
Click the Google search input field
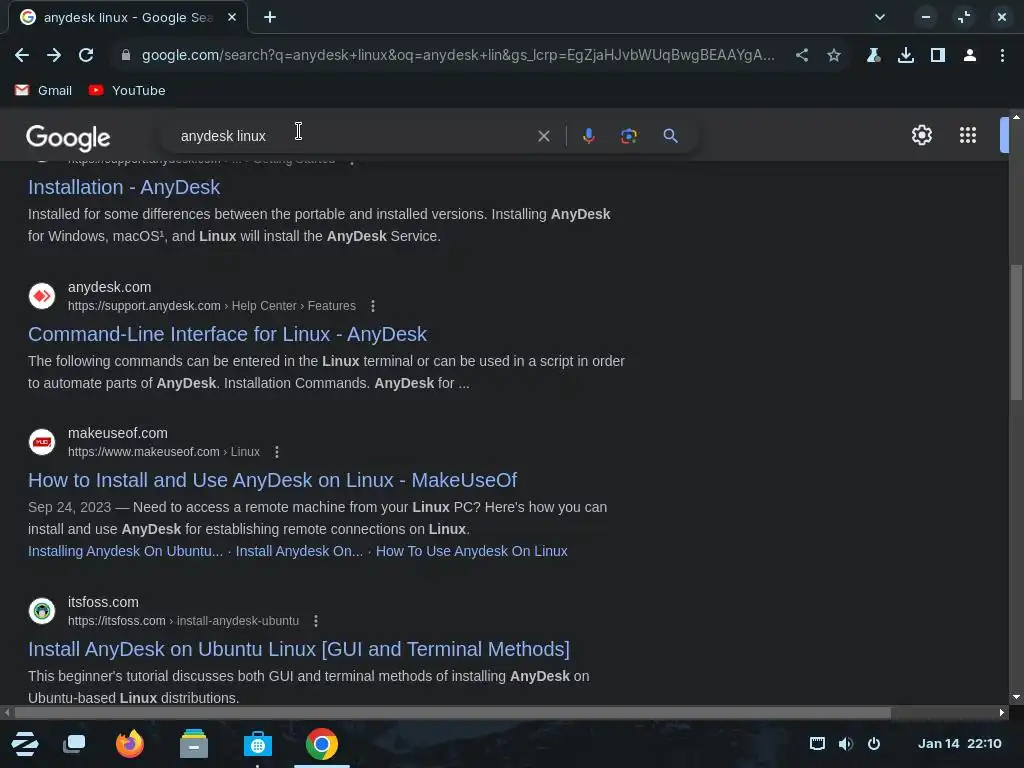353,136
